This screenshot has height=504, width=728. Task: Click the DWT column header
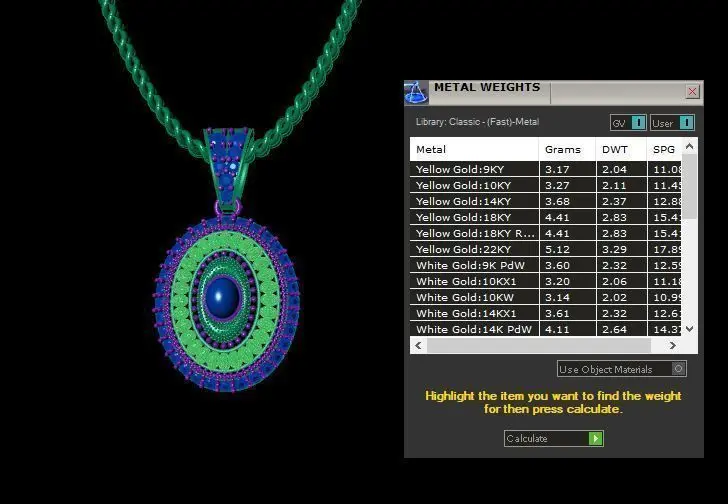click(621, 149)
